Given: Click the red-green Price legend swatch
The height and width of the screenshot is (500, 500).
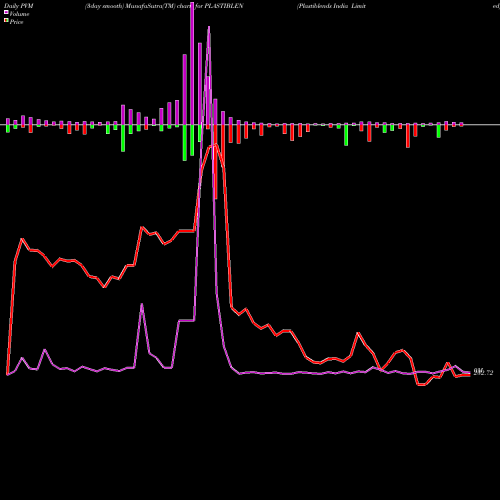Looking at the screenshot, I should (6, 21).
